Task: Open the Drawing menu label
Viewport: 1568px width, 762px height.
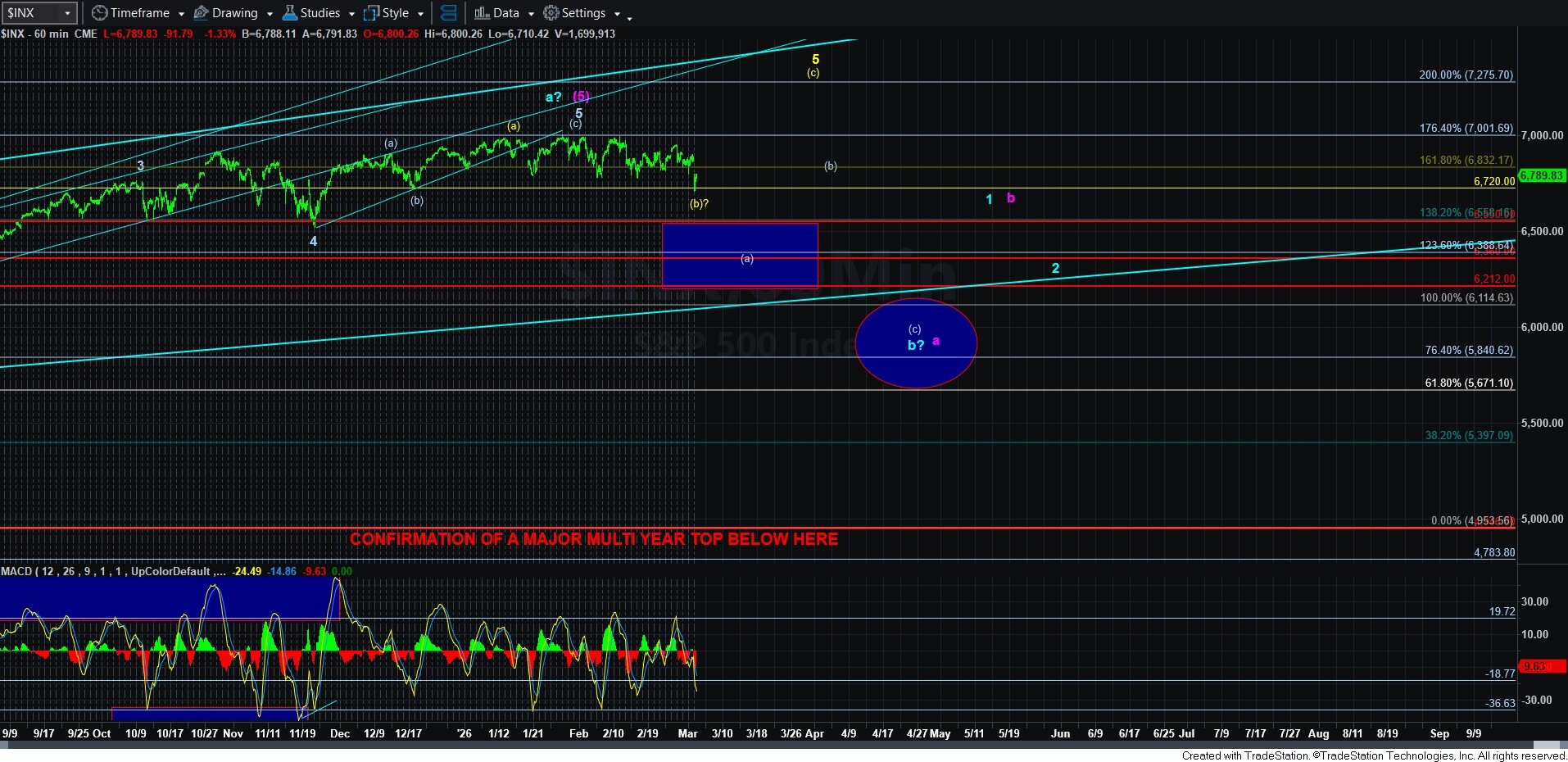Action: 234,13
